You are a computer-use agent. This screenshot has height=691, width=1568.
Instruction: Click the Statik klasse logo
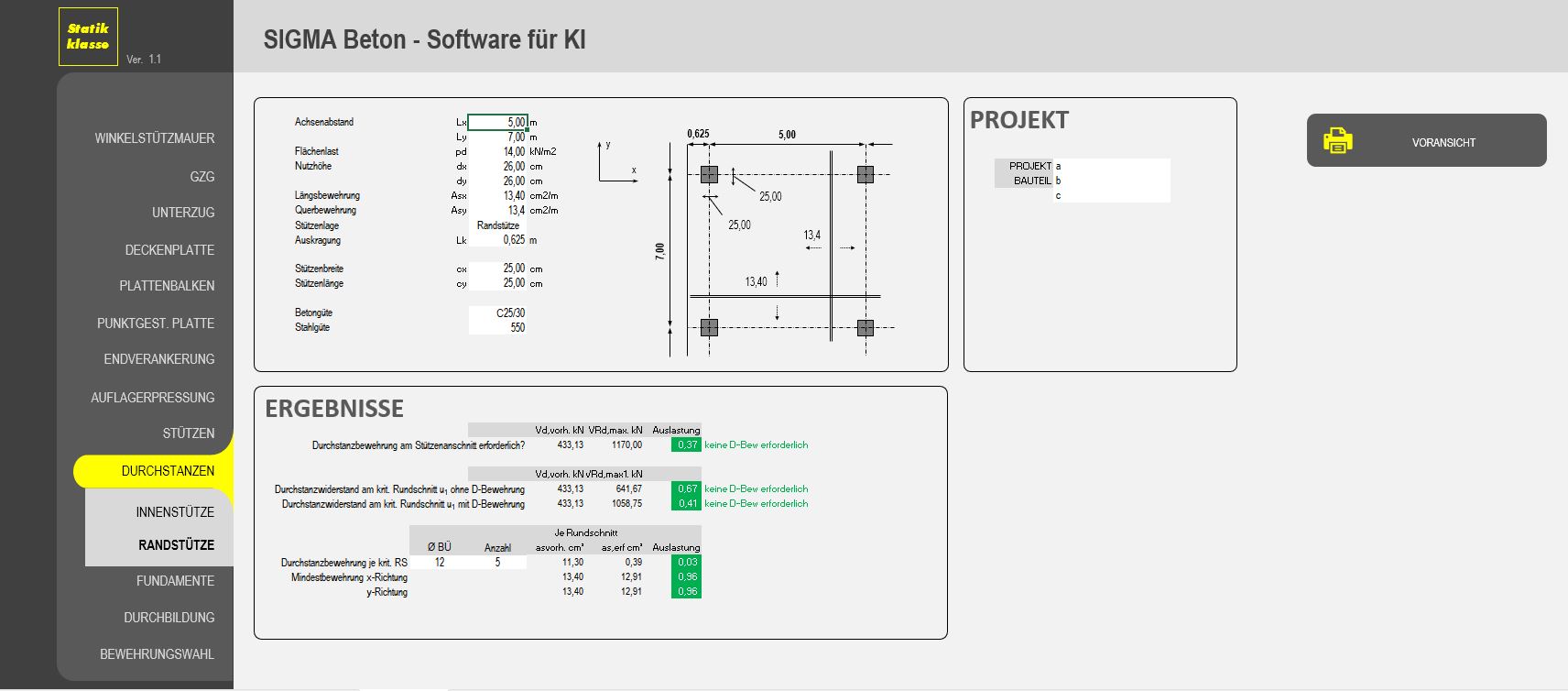click(x=88, y=37)
